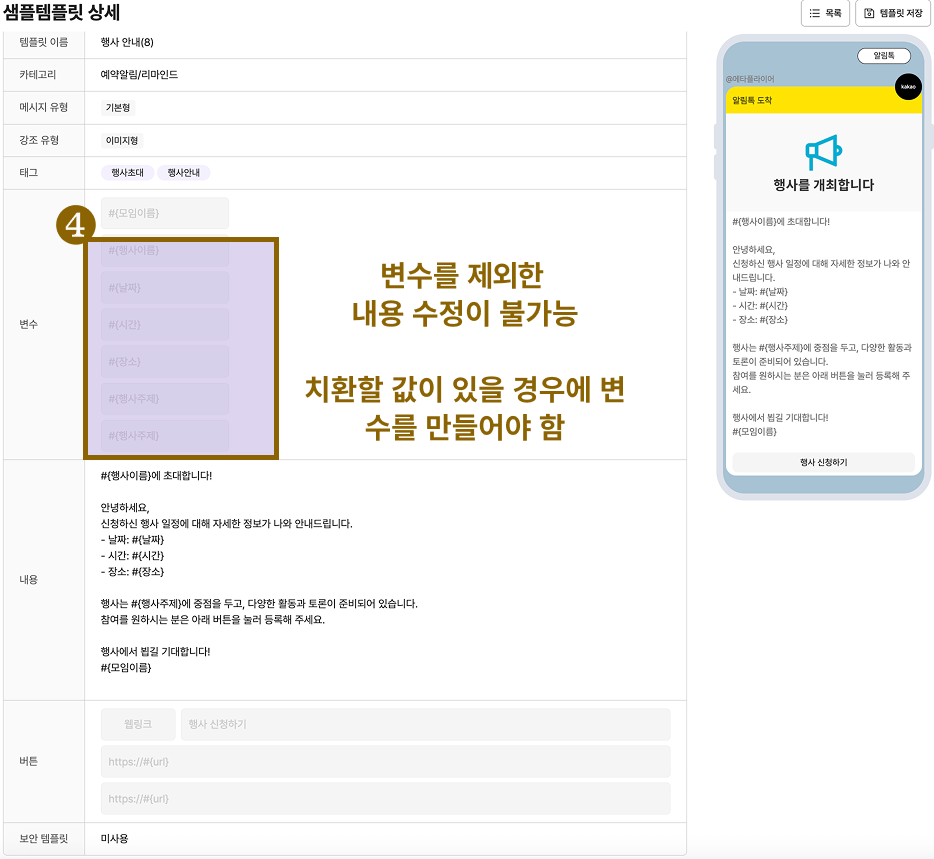Click the 기본형 message type badge

119,108
